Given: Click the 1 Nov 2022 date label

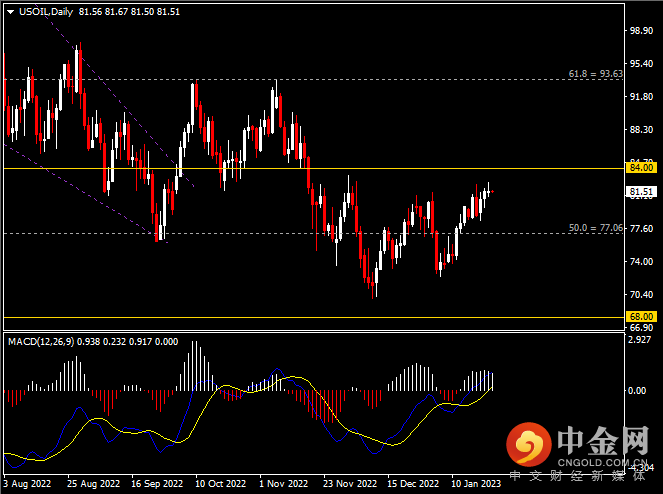Looking at the screenshot, I should [x=283, y=483].
